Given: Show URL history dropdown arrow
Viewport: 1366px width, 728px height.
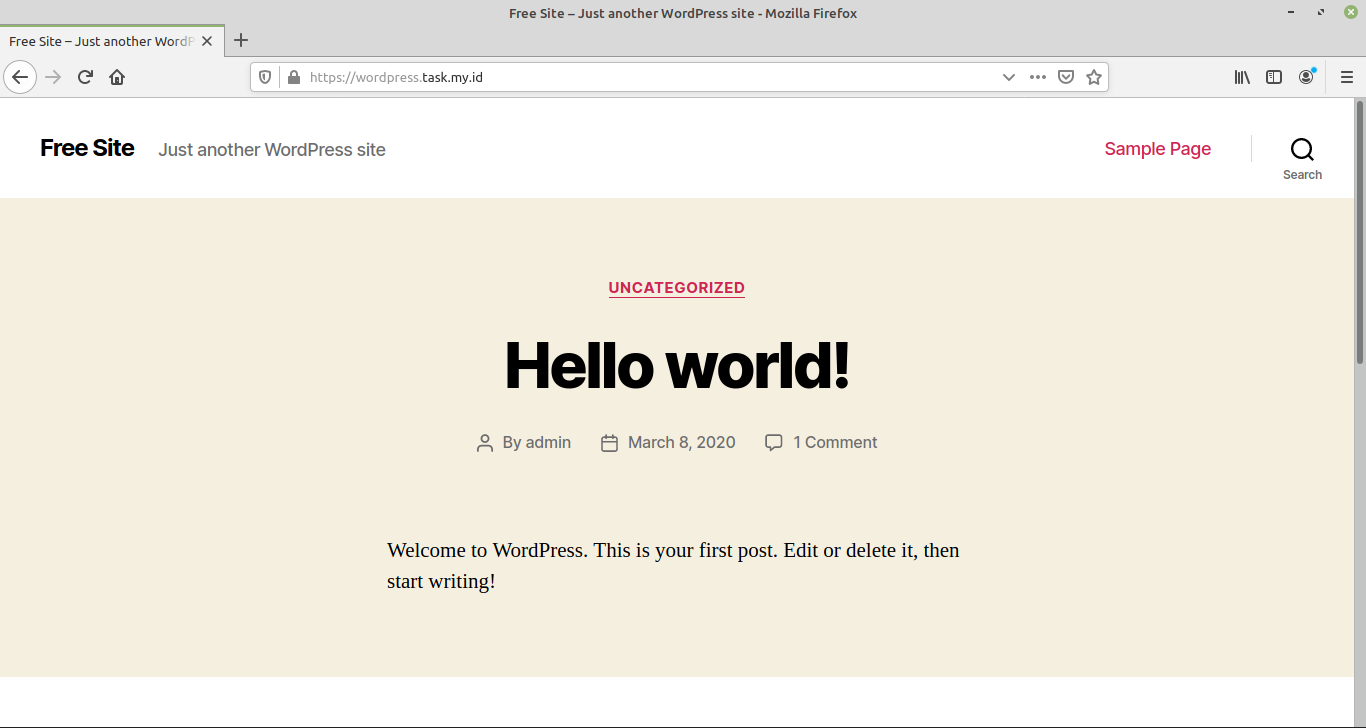Looking at the screenshot, I should pyautogui.click(x=1009, y=77).
